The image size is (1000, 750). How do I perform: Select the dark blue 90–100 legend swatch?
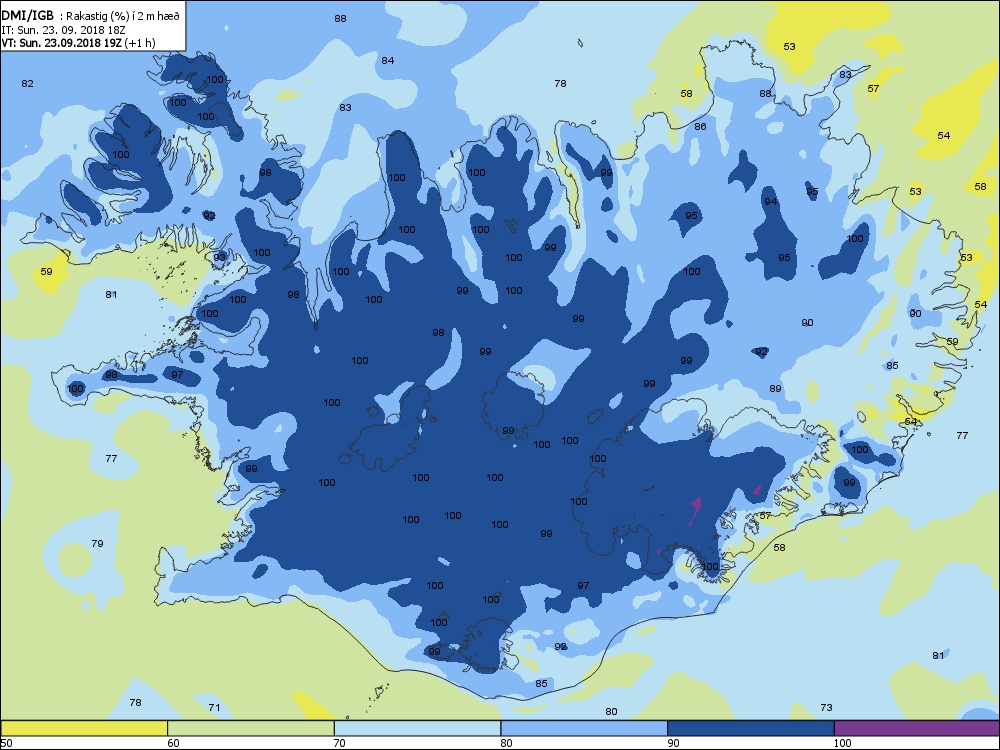coord(751,728)
